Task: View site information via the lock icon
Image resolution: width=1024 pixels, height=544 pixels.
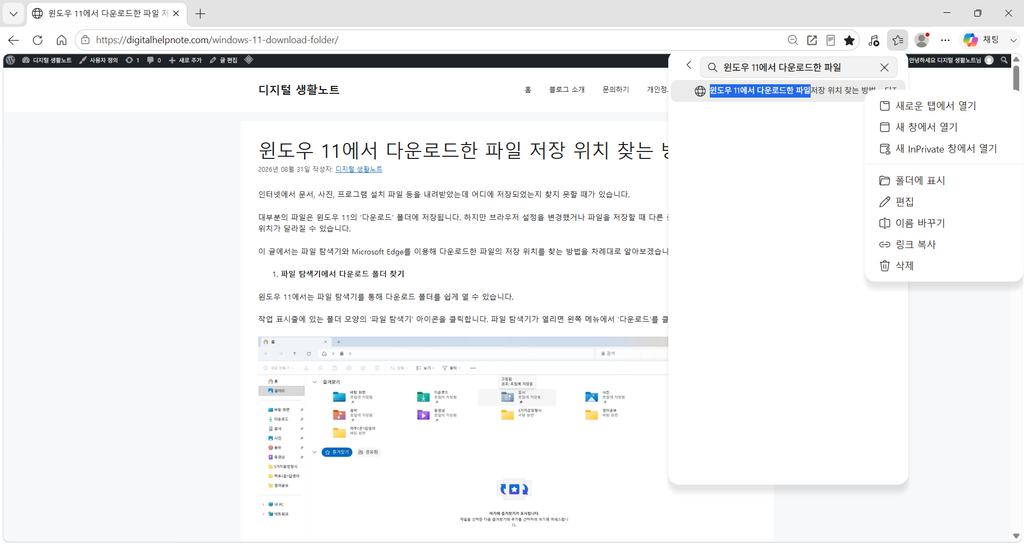Action: 85,40
